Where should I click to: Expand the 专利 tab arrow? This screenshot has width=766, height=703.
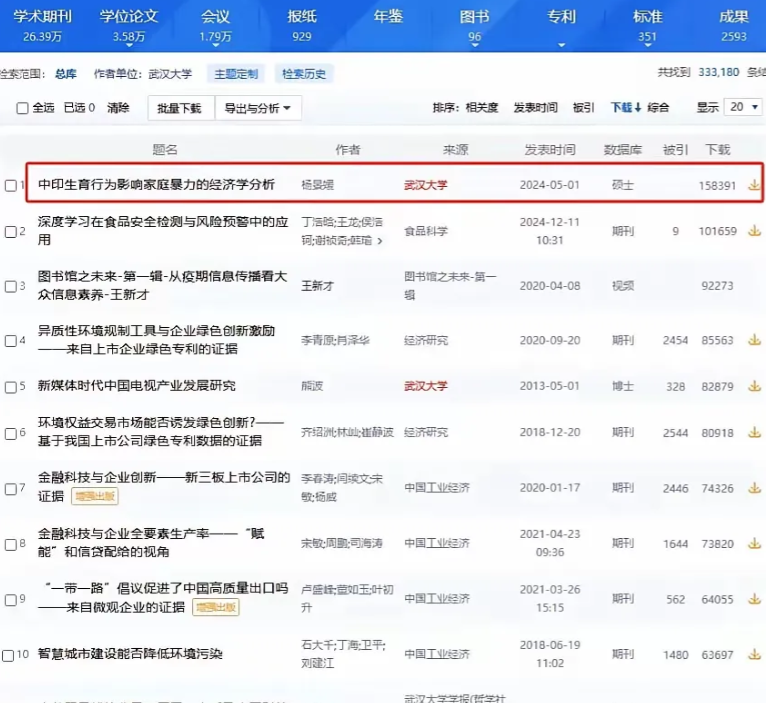pyautogui.click(x=561, y=45)
